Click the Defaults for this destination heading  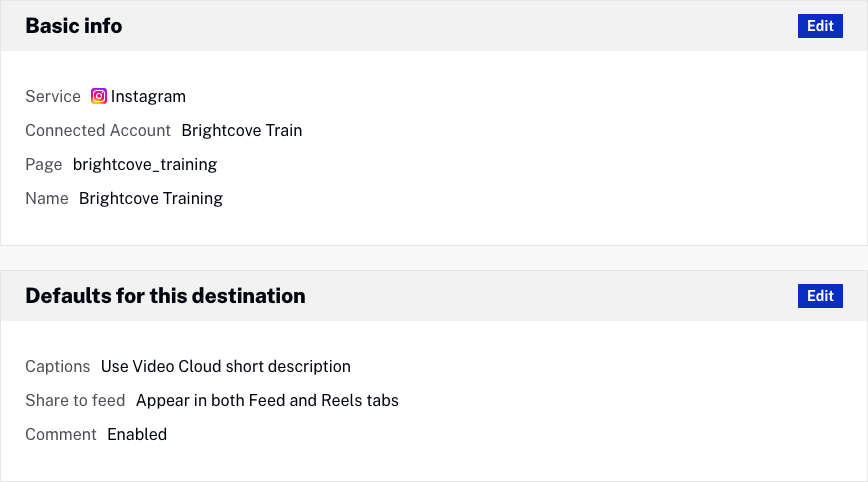click(x=165, y=296)
